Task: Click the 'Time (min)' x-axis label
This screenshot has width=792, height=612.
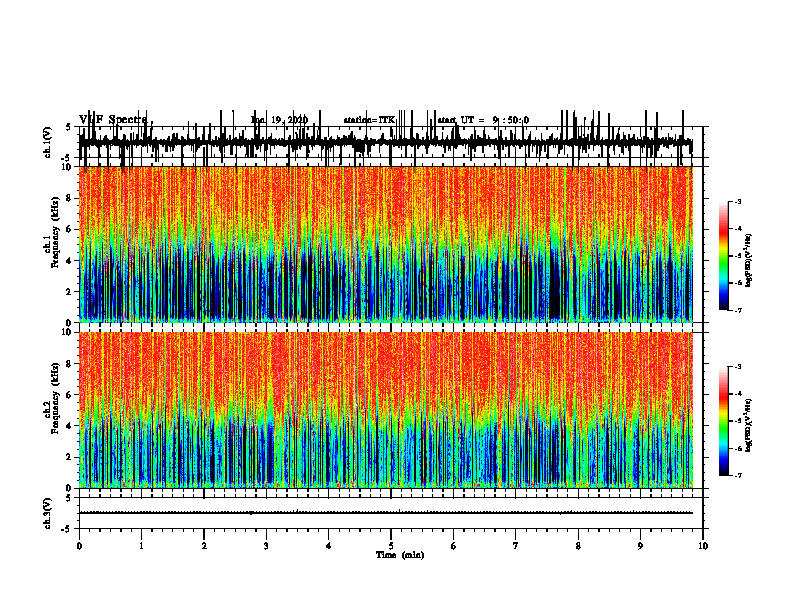Action: pos(400,555)
